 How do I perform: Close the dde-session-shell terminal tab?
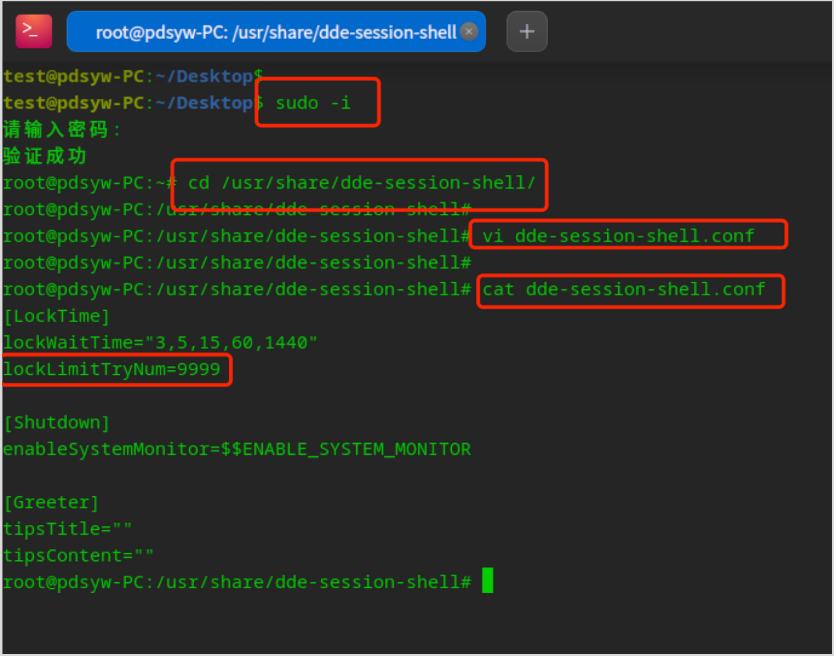point(469,32)
